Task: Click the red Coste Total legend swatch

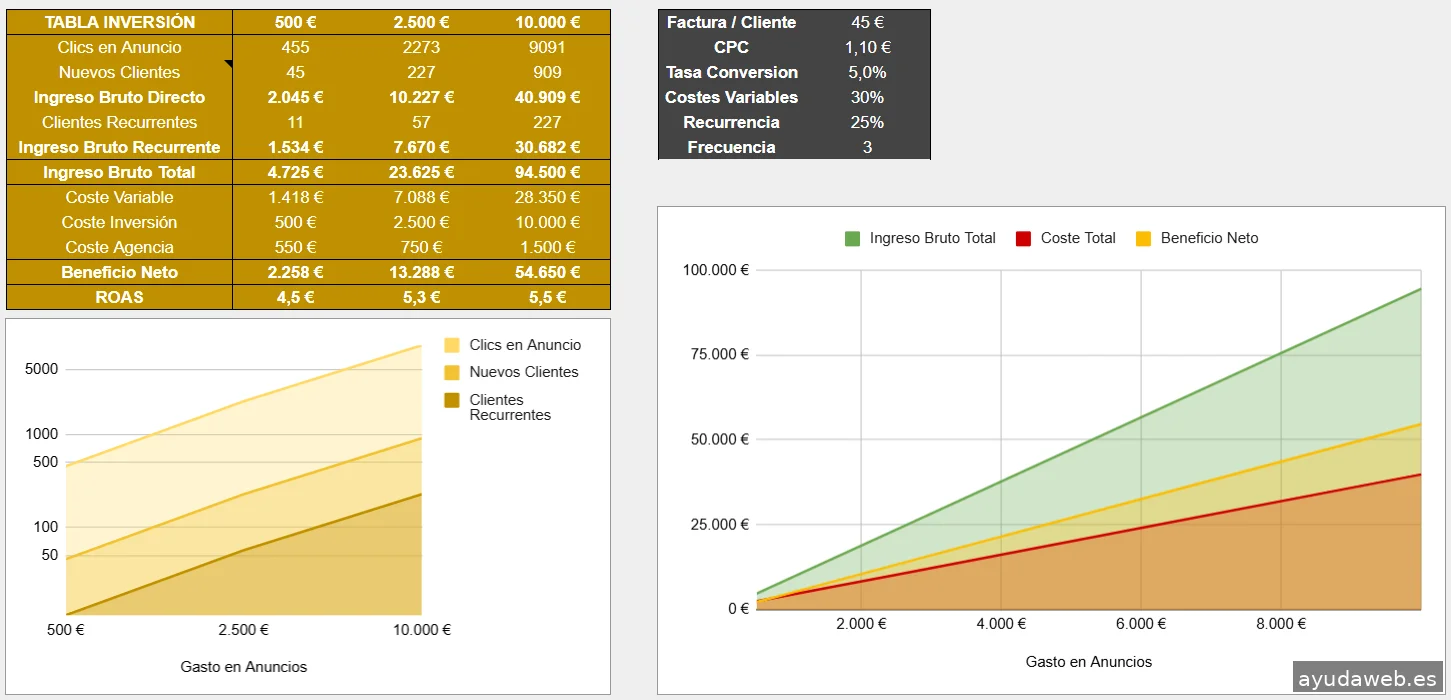Action: tap(1023, 239)
